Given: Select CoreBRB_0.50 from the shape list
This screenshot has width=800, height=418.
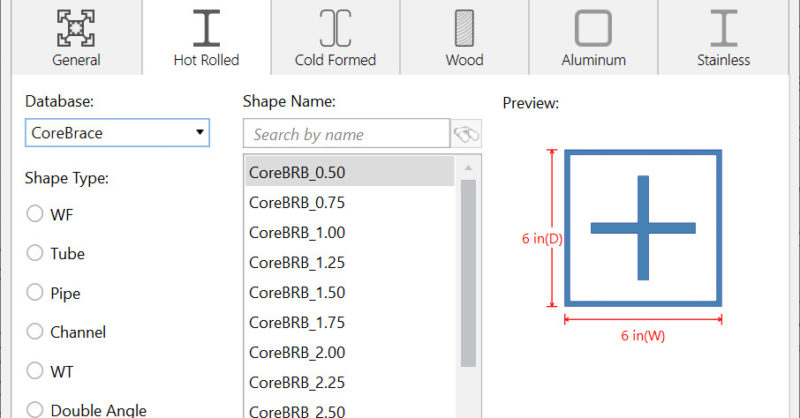Looking at the screenshot, I should click(x=297, y=172).
